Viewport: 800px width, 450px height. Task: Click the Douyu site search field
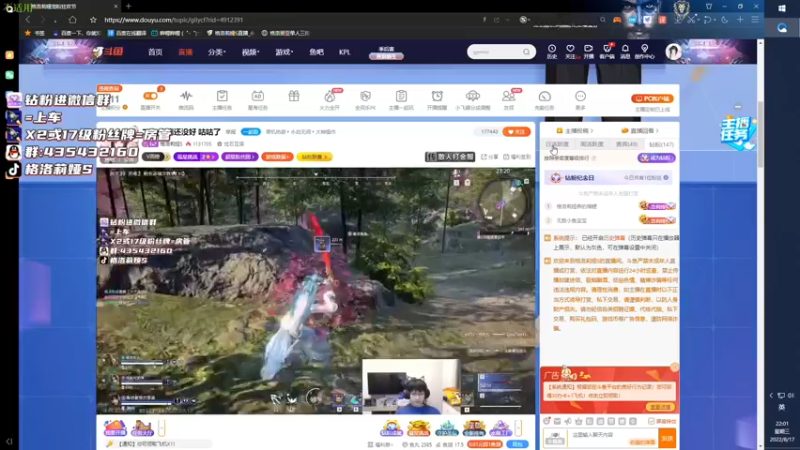click(495, 52)
